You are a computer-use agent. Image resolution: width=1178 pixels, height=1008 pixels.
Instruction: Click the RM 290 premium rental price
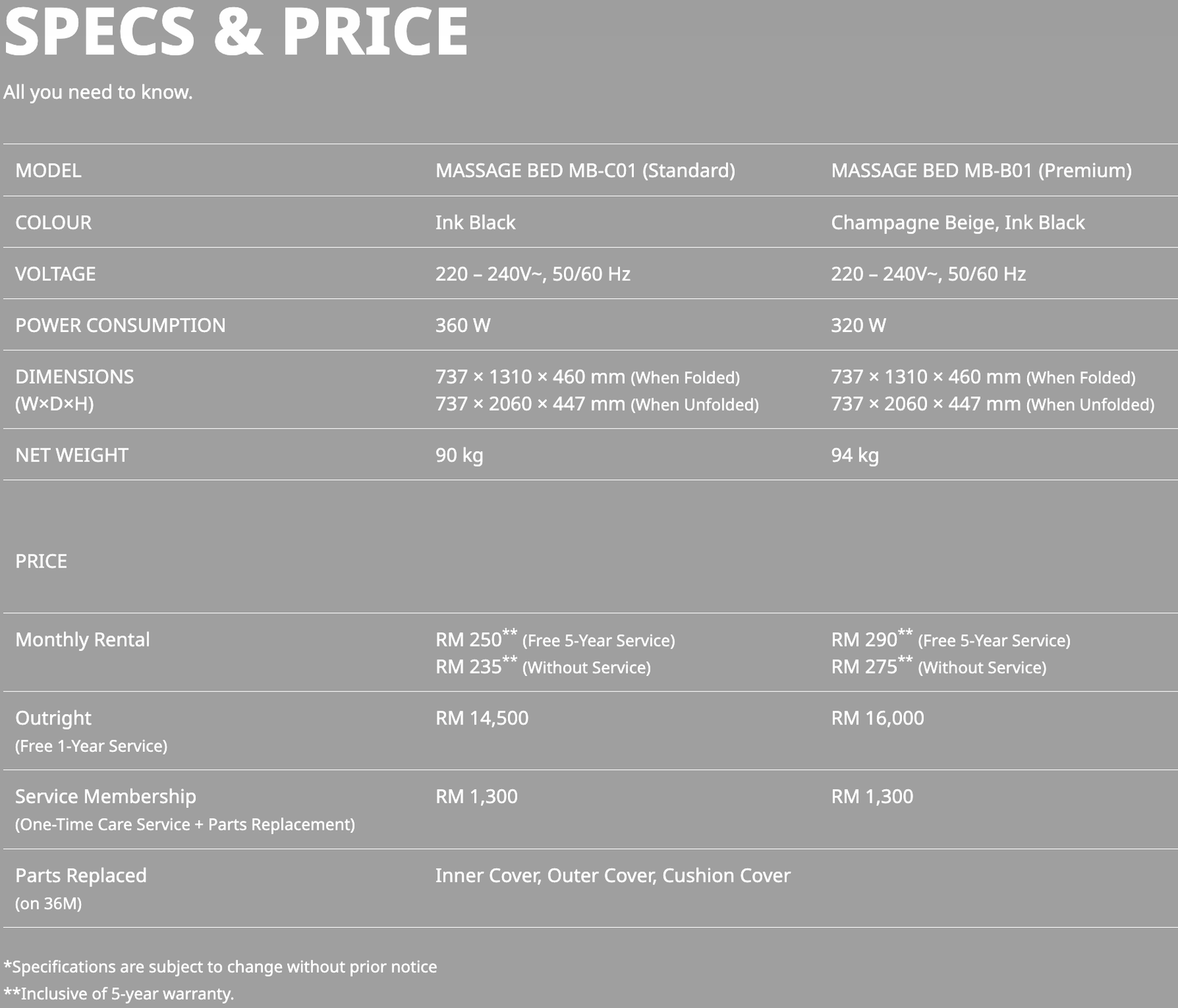tap(864, 640)
